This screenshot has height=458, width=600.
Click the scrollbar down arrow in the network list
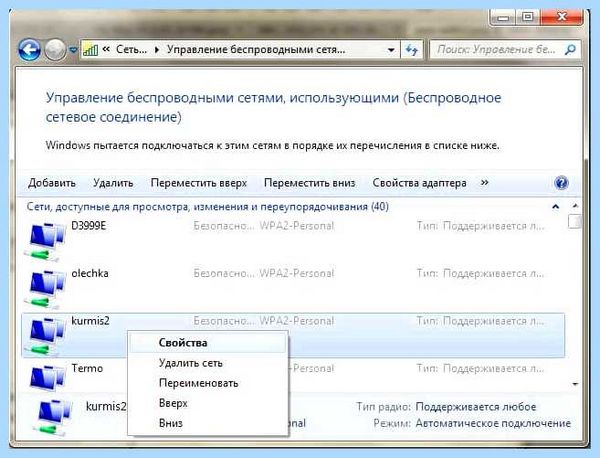pos(575,384)
